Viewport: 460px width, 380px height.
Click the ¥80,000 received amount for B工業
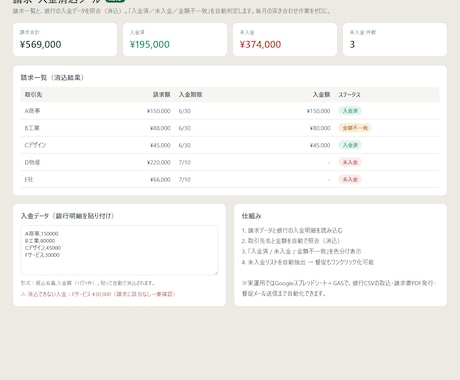click(x=320, y=128)
